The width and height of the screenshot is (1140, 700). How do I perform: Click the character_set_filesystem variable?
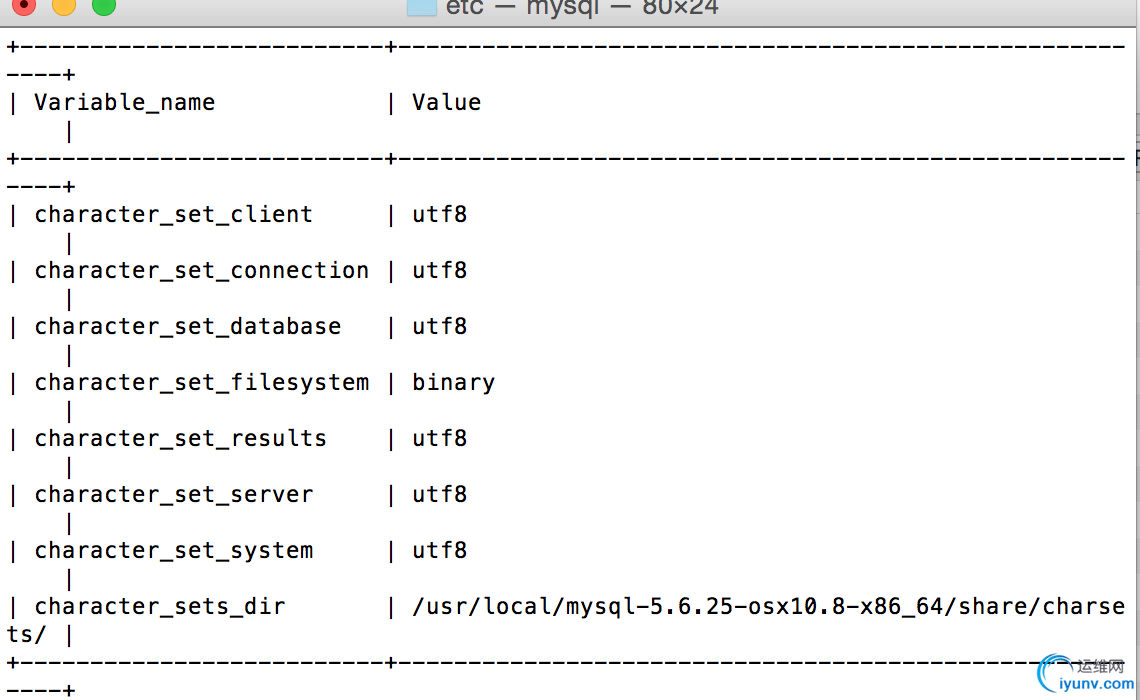202,382
